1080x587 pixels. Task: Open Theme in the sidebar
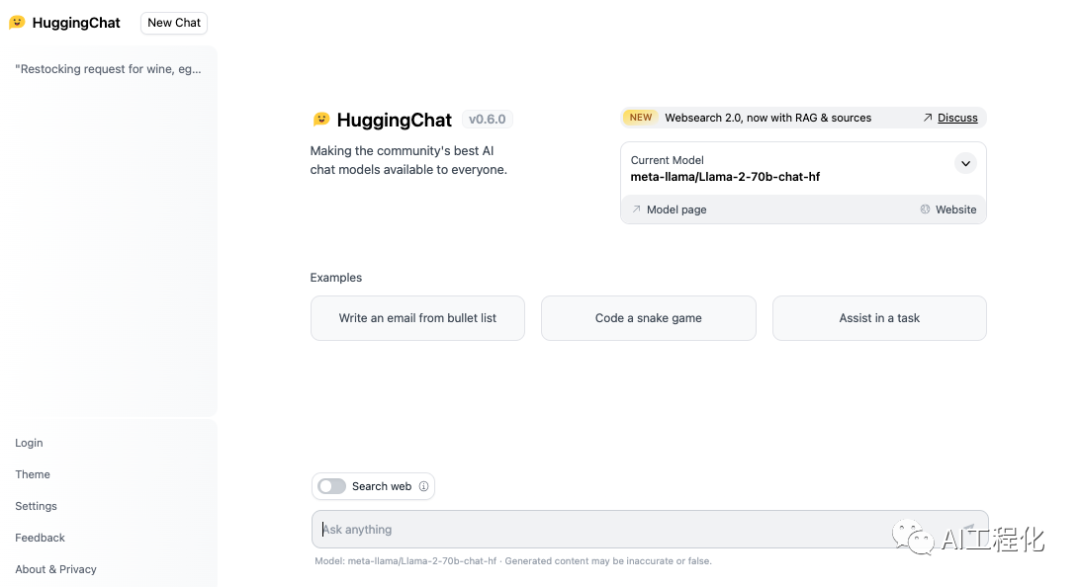coord(33,475)
